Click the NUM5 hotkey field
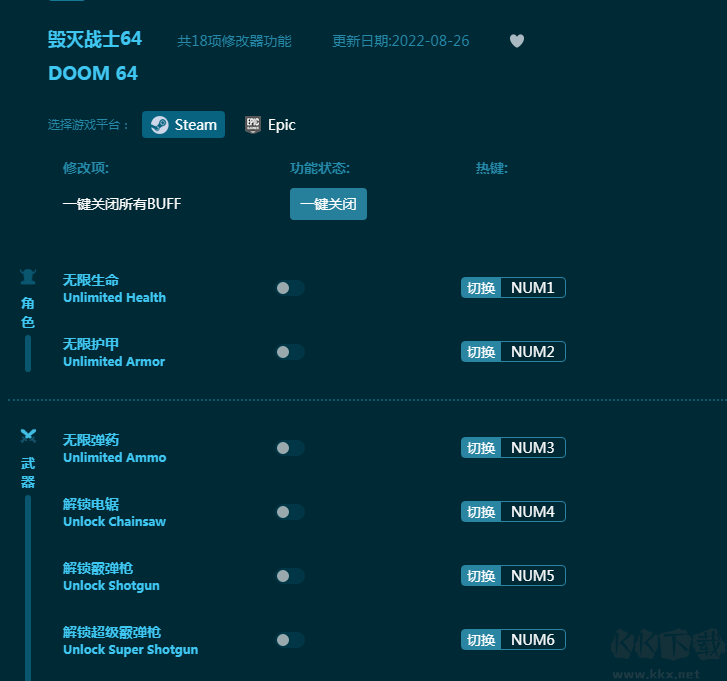Screen dimensions: 727x681 coord(533,576)
